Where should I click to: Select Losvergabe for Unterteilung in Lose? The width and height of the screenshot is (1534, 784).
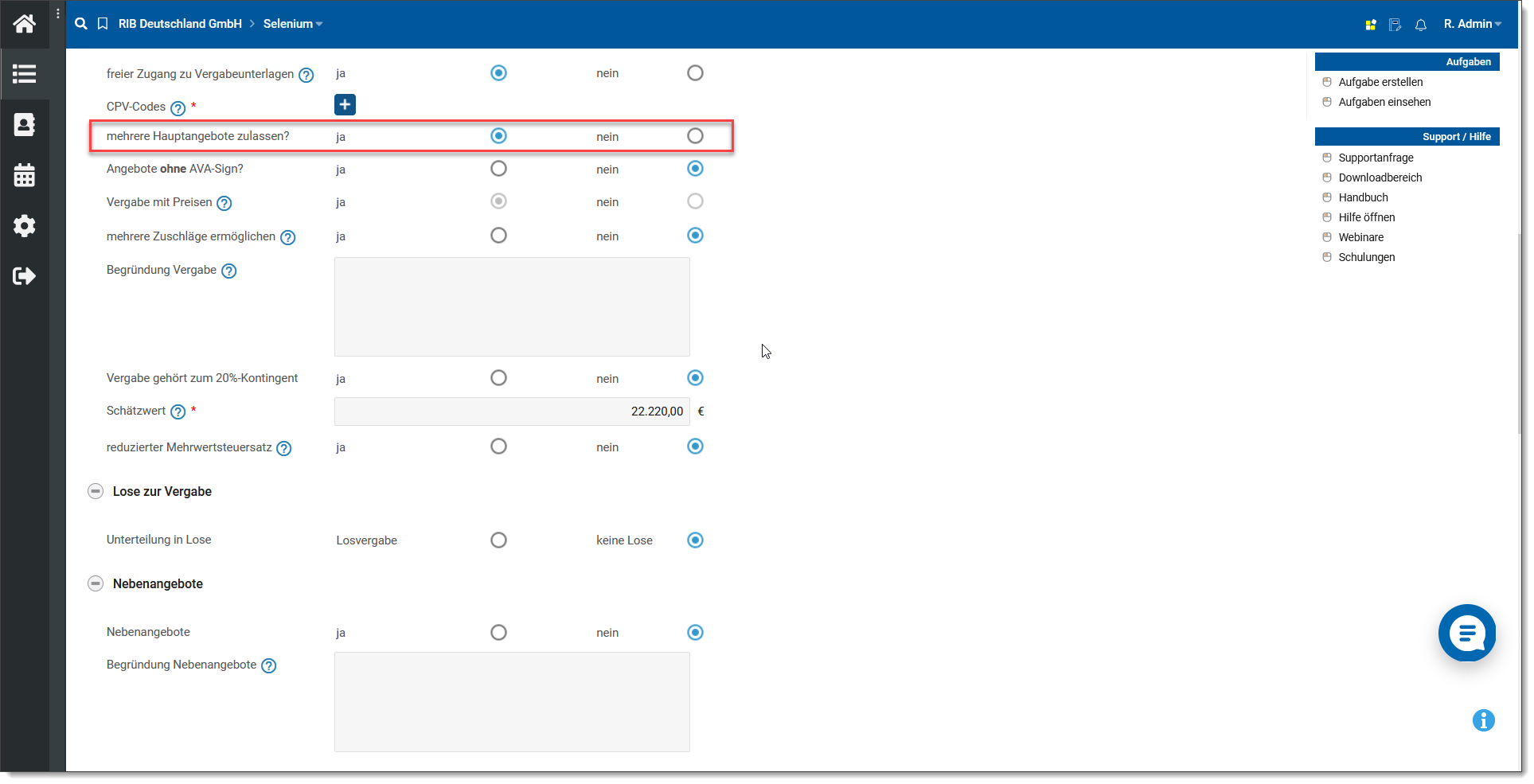coord(498,540)
